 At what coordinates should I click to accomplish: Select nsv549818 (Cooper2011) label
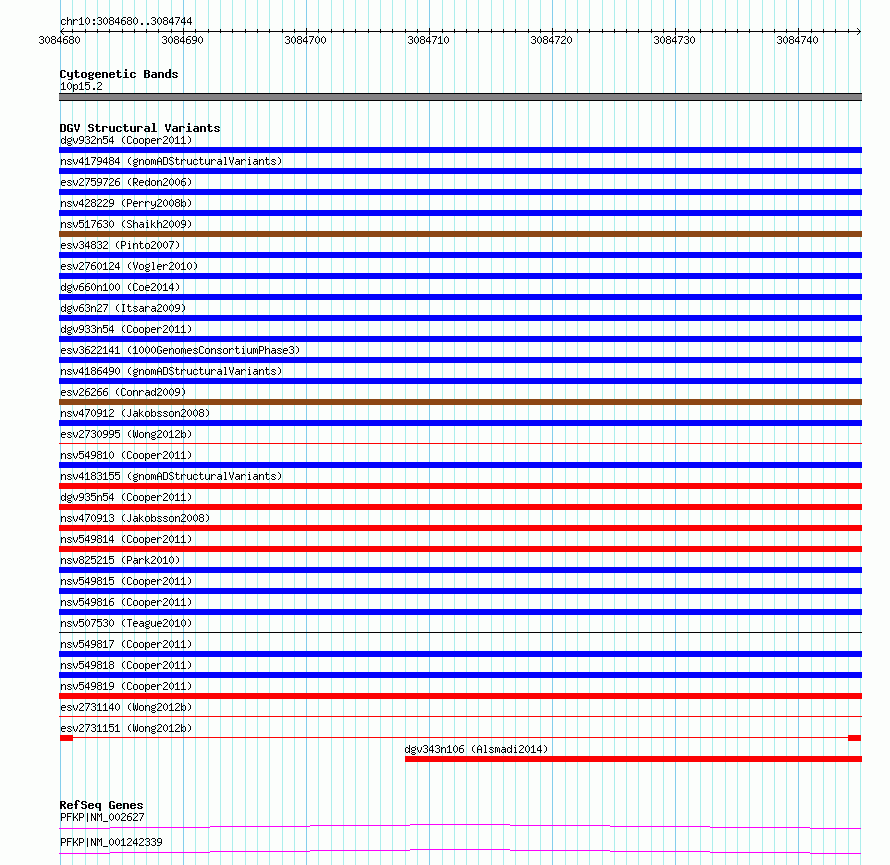[x=126, y=665]
